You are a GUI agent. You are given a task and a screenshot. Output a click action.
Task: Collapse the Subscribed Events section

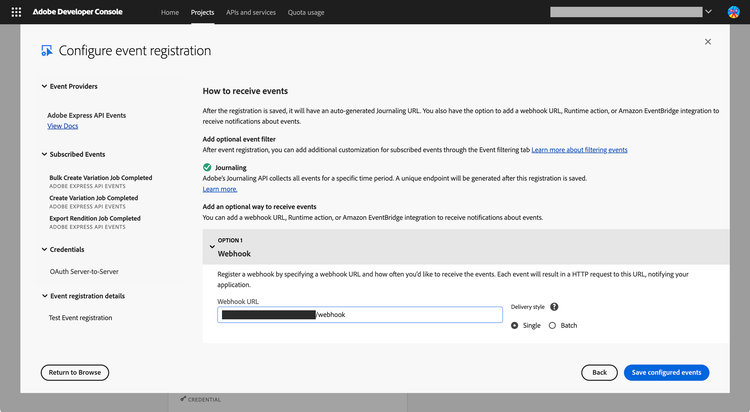(44, 154)
